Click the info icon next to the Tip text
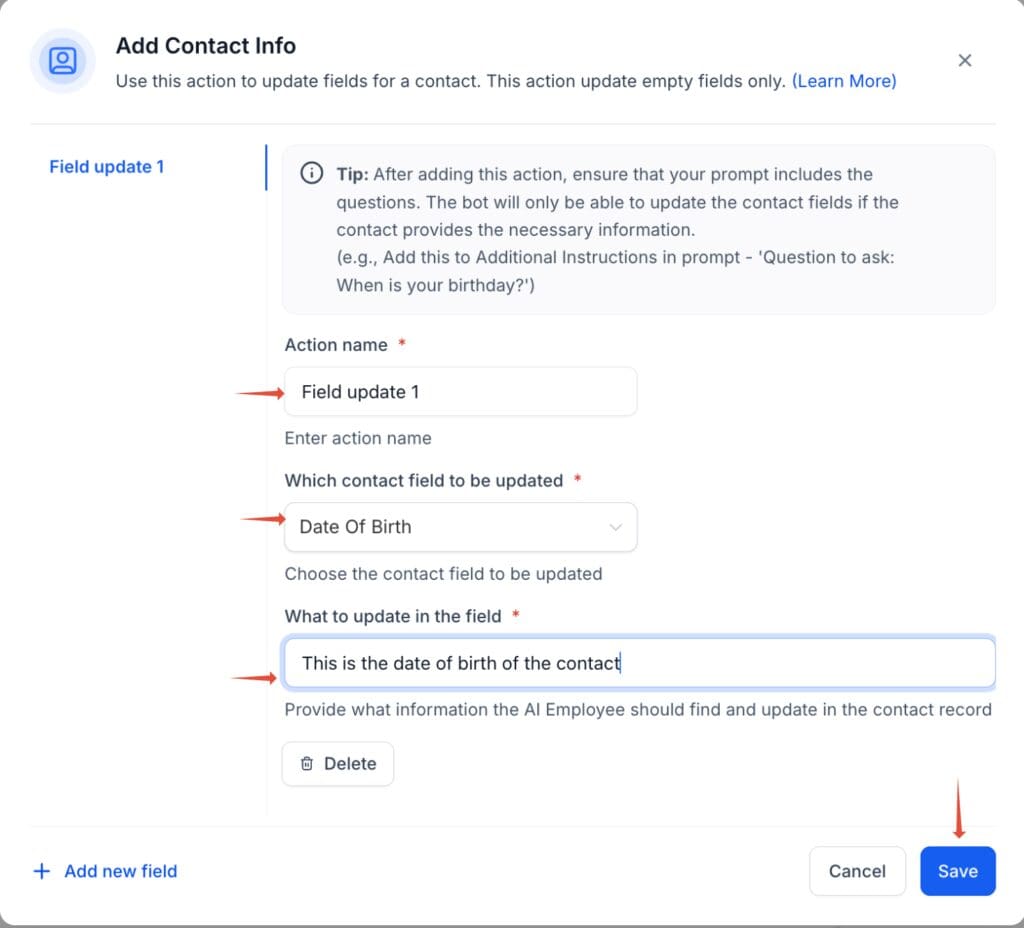 [311, 174]
